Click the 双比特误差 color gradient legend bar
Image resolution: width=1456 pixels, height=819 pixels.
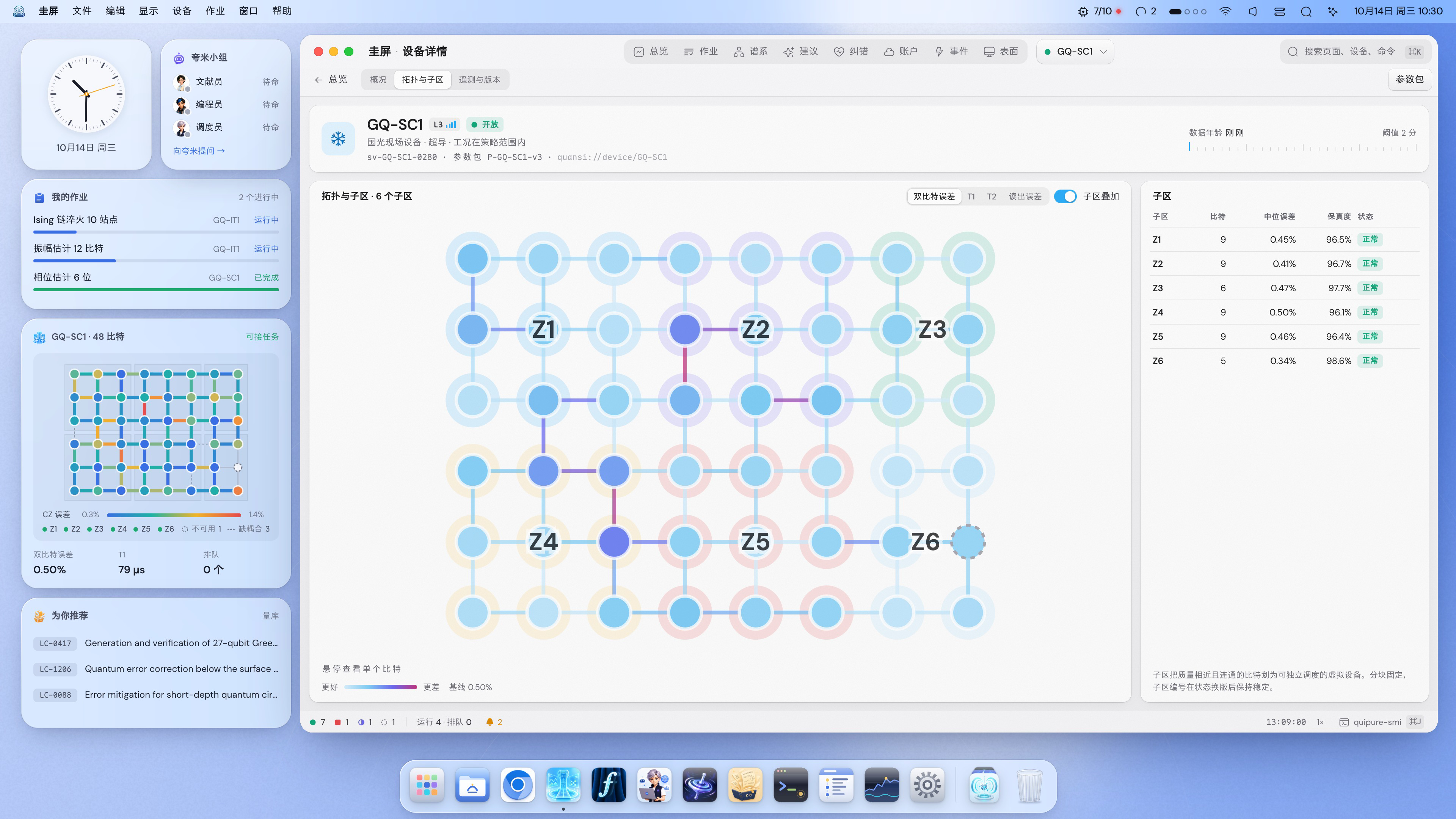380,687
